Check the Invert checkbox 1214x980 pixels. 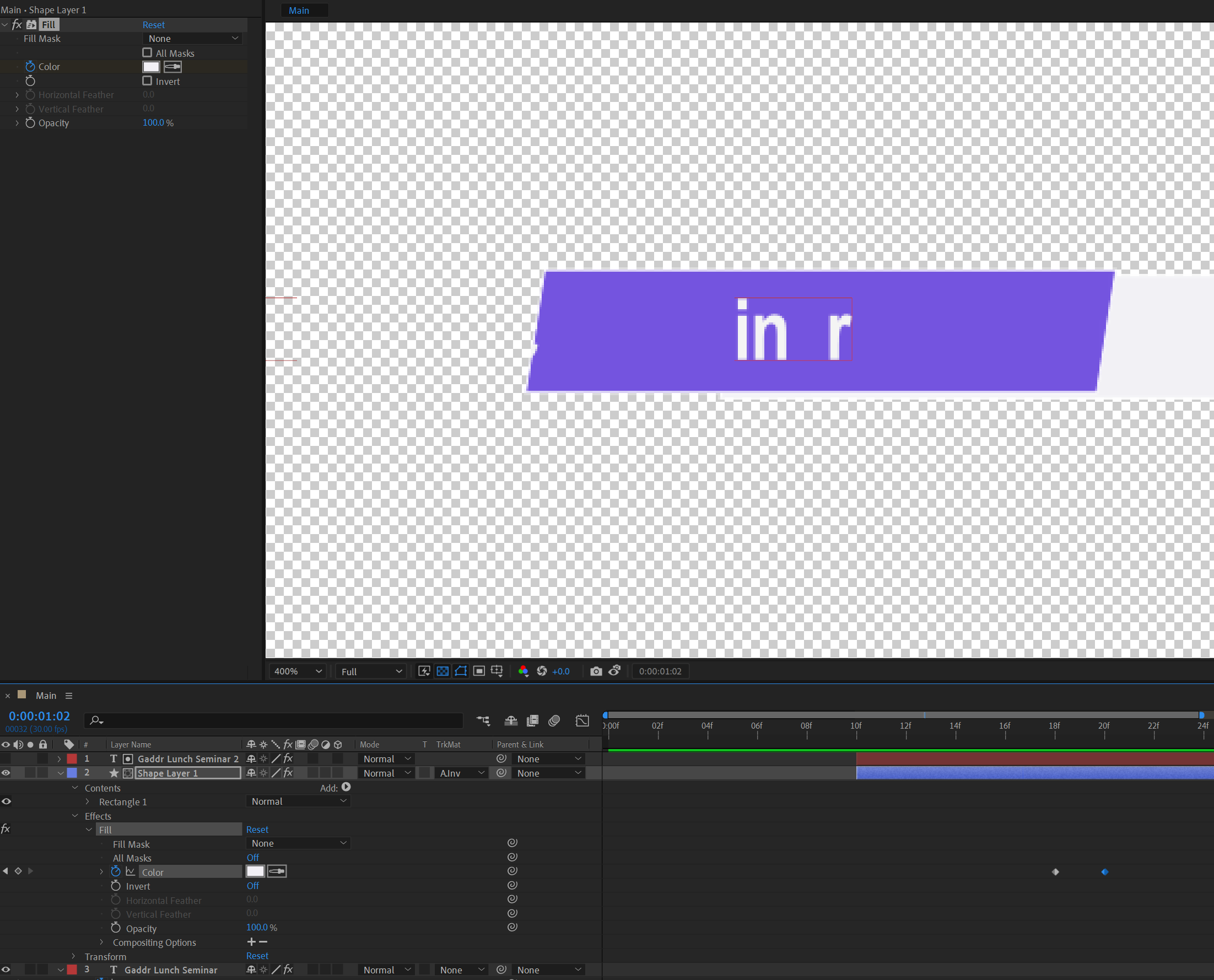[147, 80]
